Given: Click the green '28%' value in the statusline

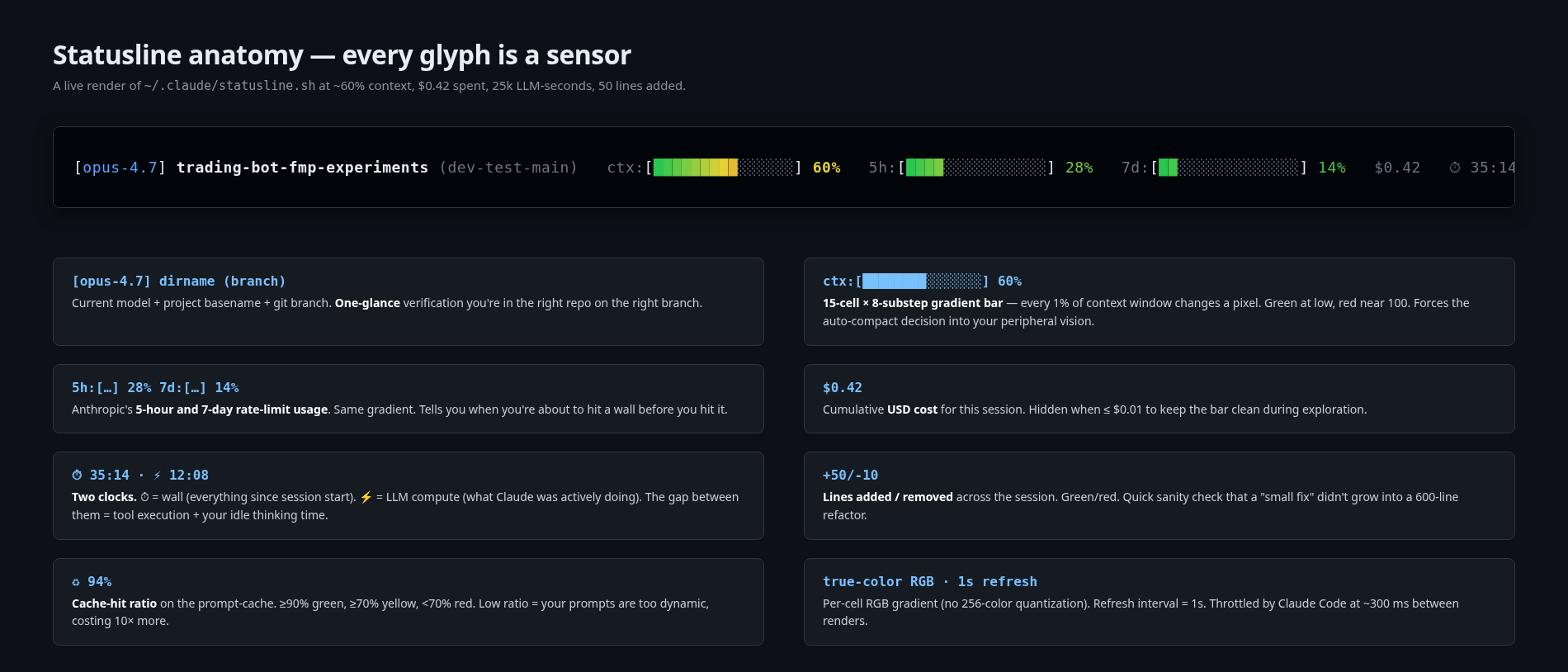Looking at the screenshot, I should [x=1079, y=168].
